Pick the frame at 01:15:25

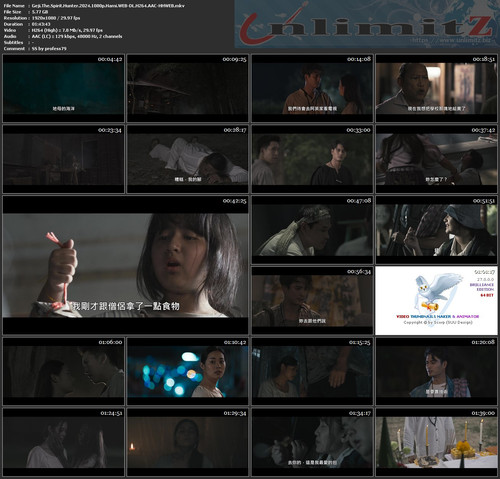[x=312, y=371]
